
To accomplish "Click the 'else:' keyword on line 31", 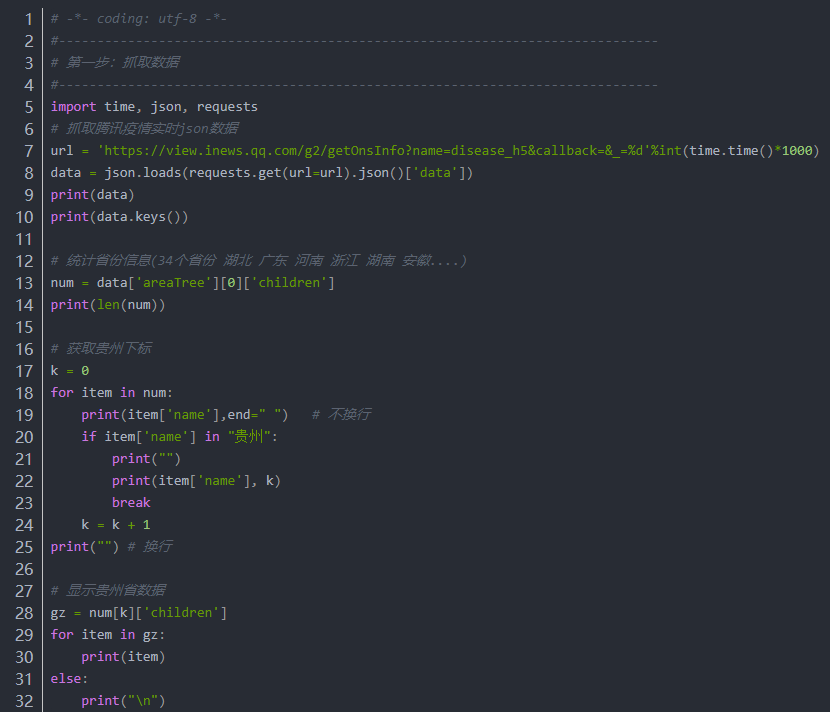I will coord(69,679).
